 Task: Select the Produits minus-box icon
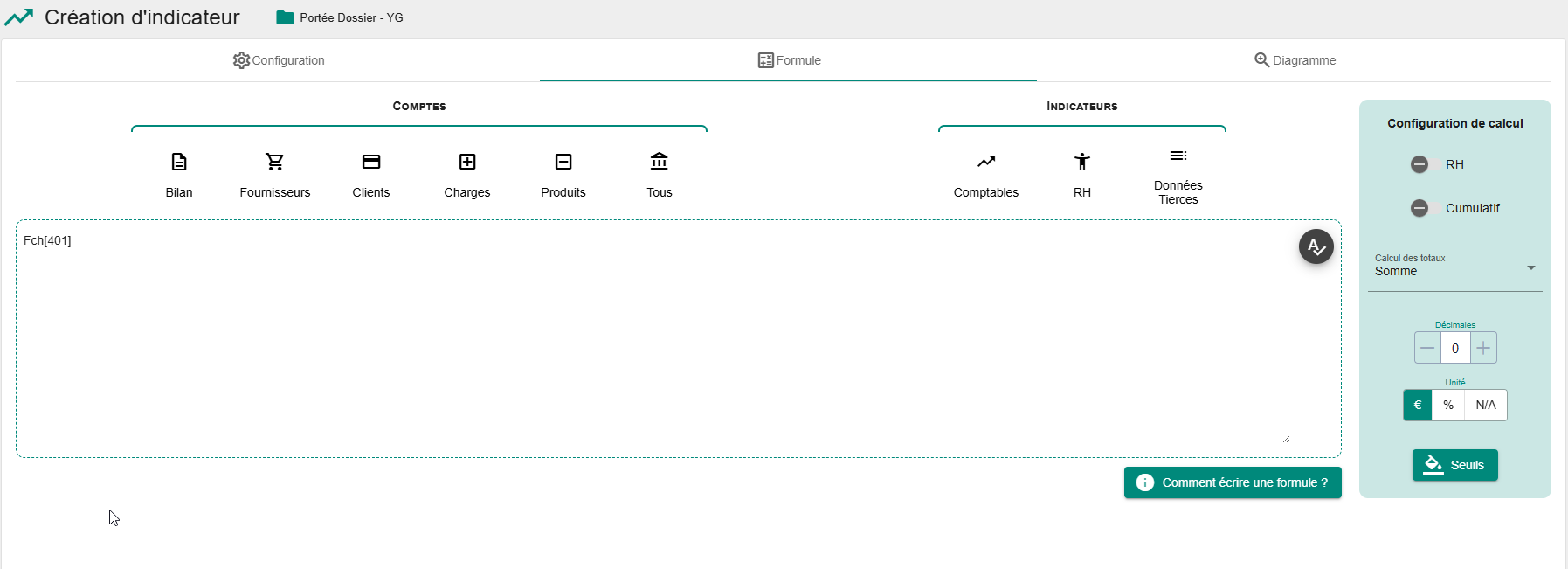[x=563, y=162]
